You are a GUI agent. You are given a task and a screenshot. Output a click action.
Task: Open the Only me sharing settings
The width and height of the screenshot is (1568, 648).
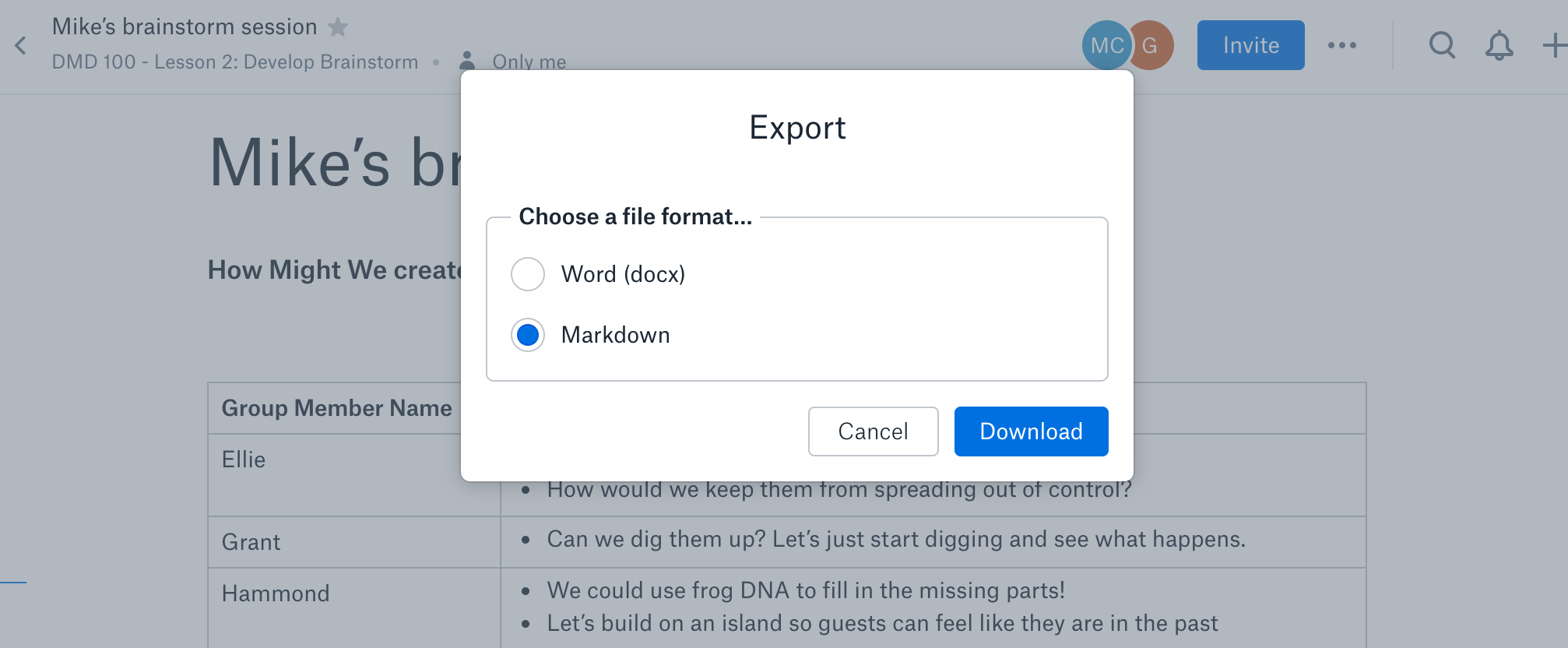529,62
